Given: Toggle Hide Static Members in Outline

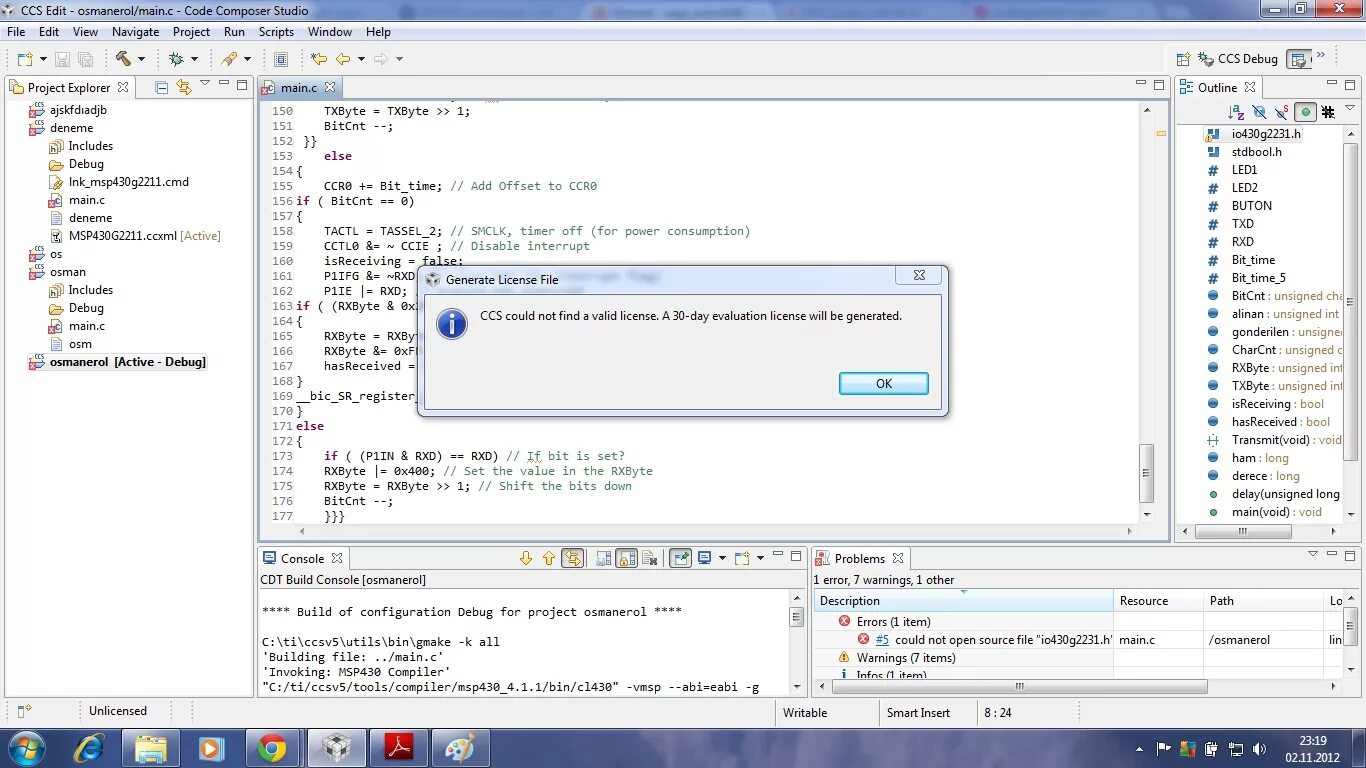Looking at the screenshot, I should (1282, 112).
